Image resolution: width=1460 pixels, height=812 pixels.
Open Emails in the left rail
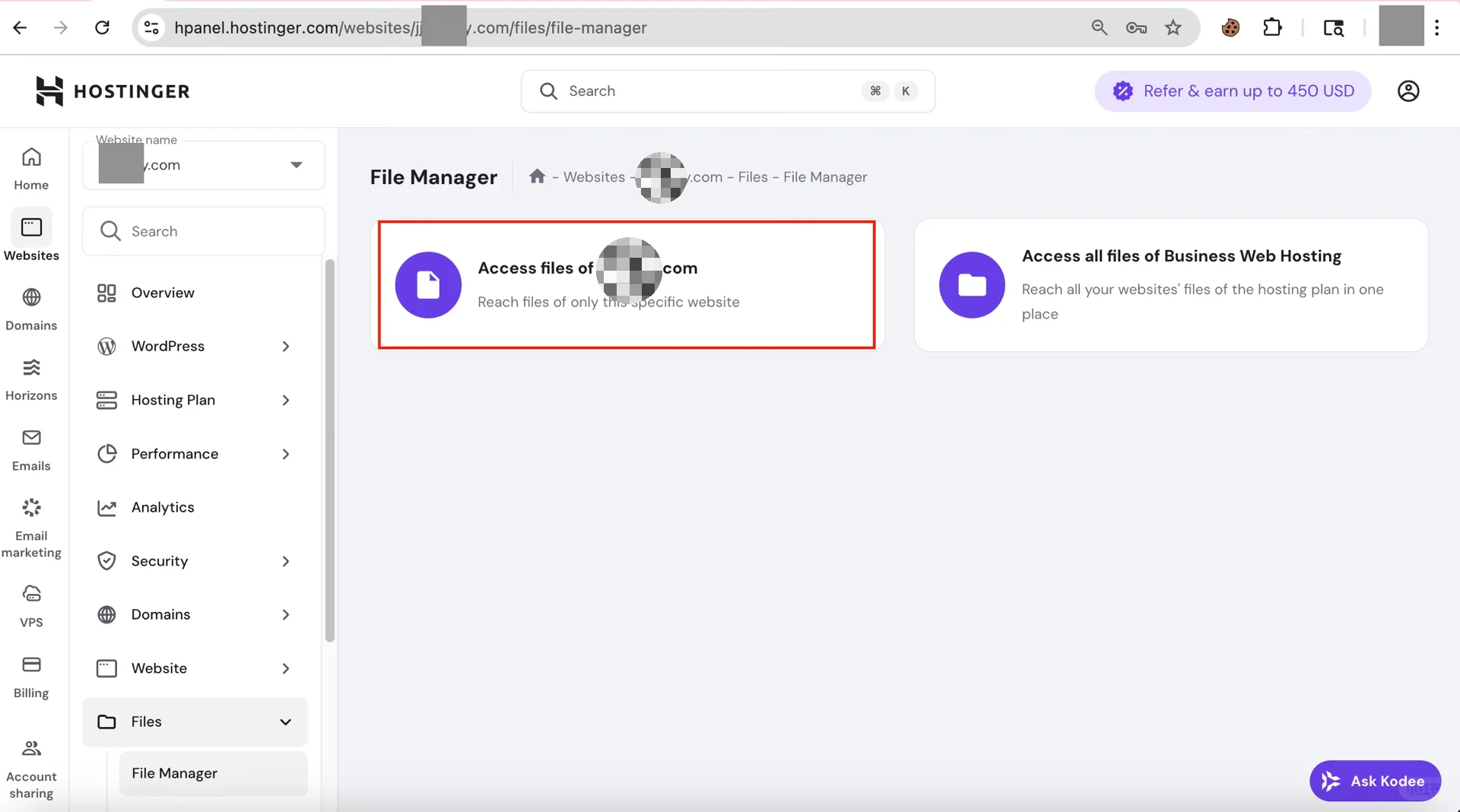[x=31, y=450]
